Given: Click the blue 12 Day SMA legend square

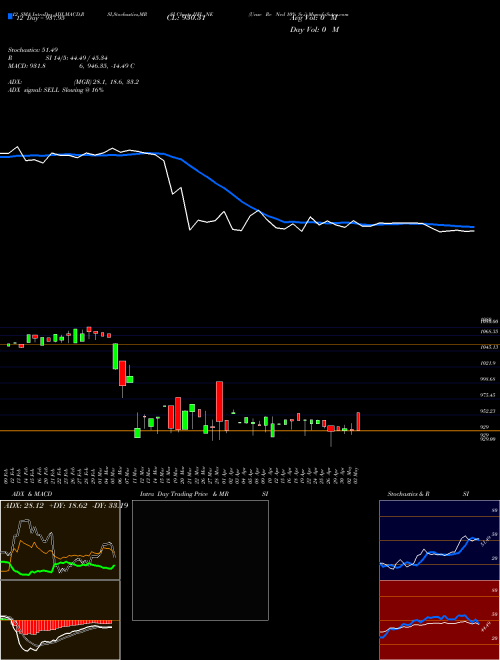Looking at the screenshot, I should [x=10, y=16].
